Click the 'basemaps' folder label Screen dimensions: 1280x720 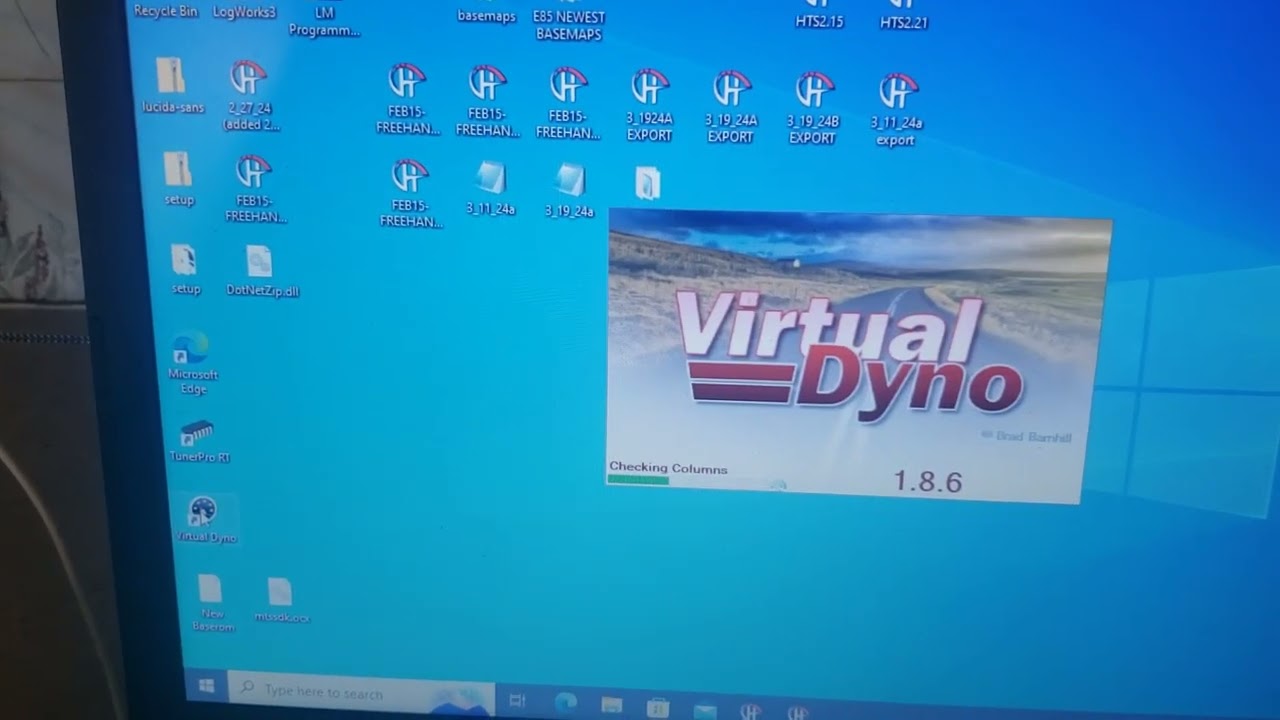click(487, 17)
